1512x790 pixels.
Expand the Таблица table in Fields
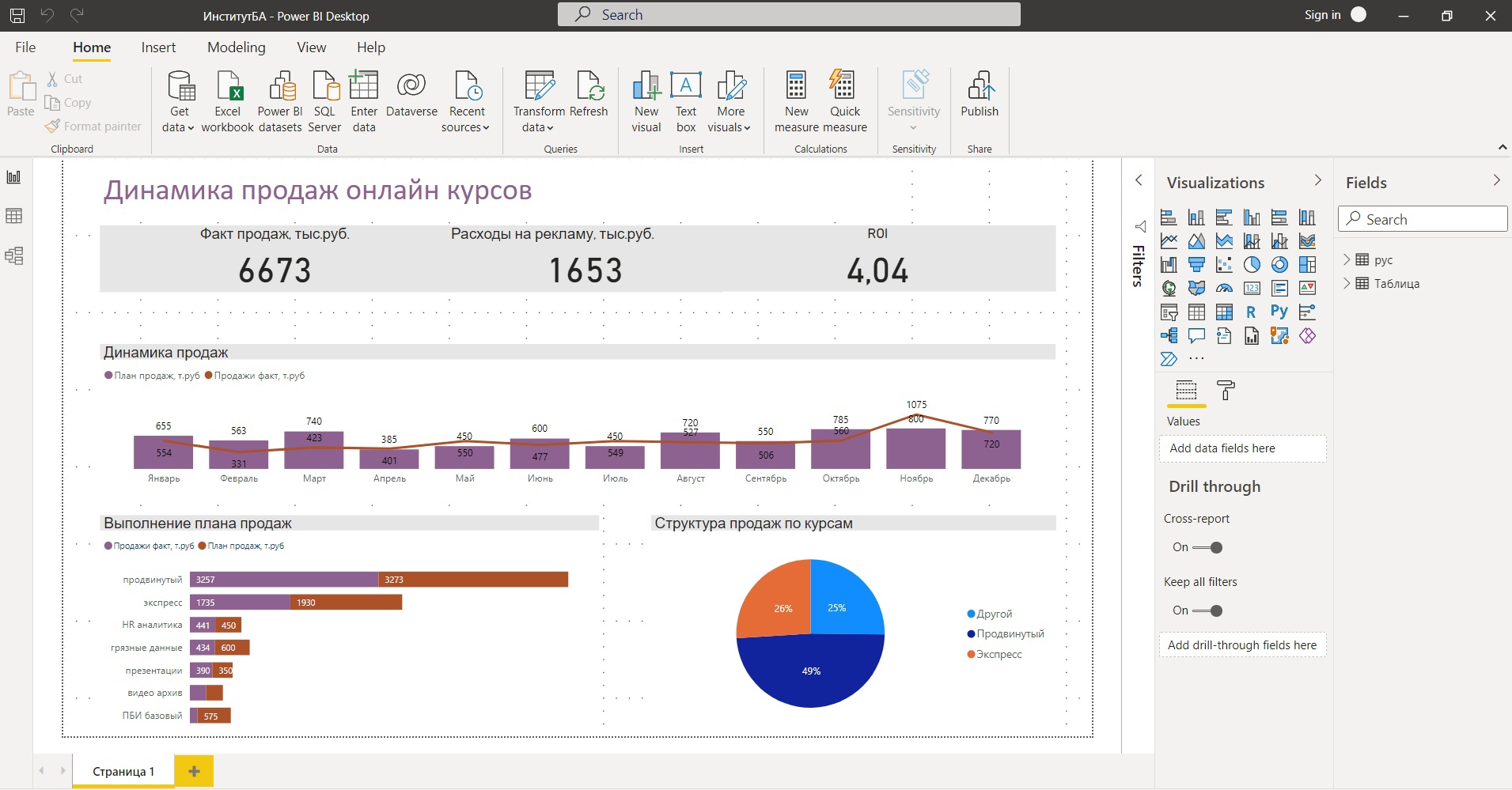(x=1347, y=283)
